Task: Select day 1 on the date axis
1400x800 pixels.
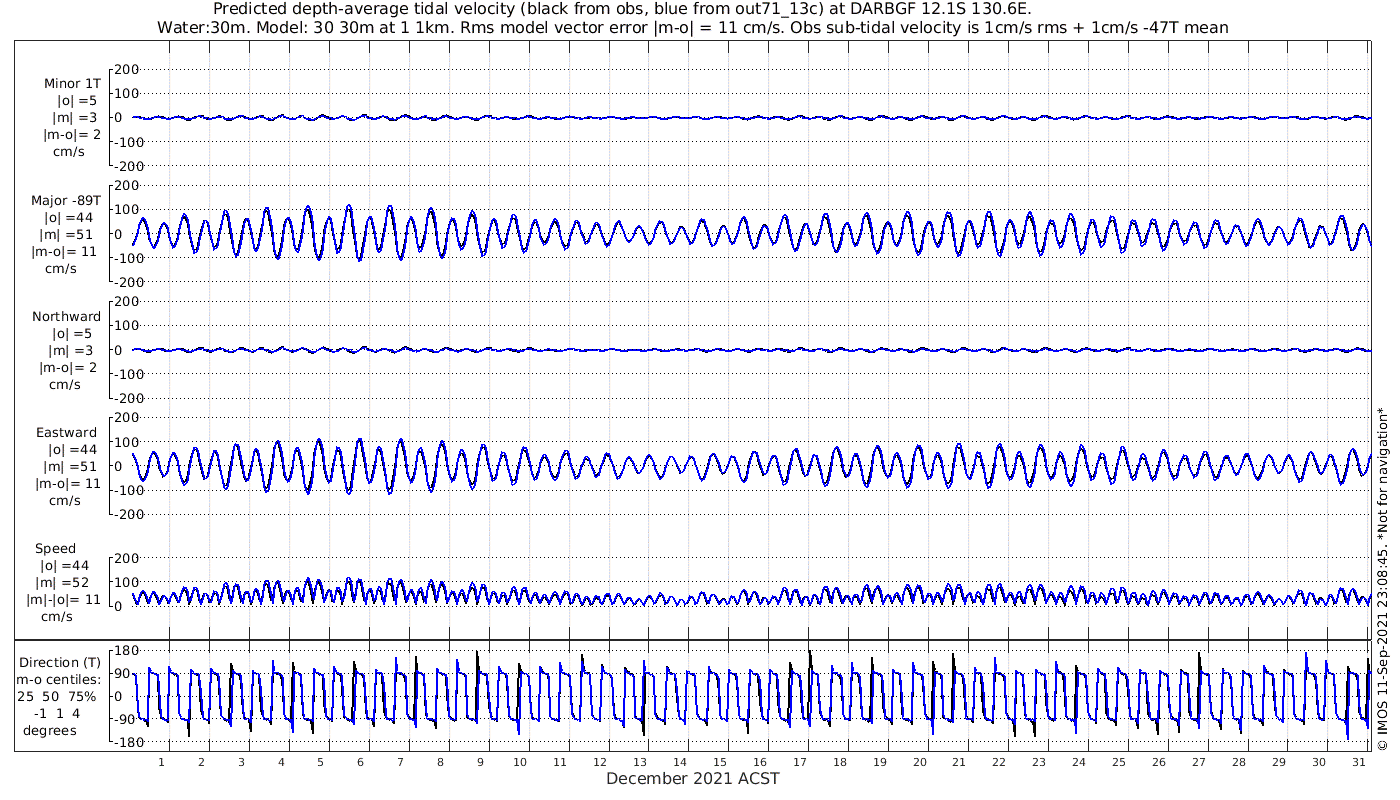Action: pyautogui.click(x=161, y=762)
